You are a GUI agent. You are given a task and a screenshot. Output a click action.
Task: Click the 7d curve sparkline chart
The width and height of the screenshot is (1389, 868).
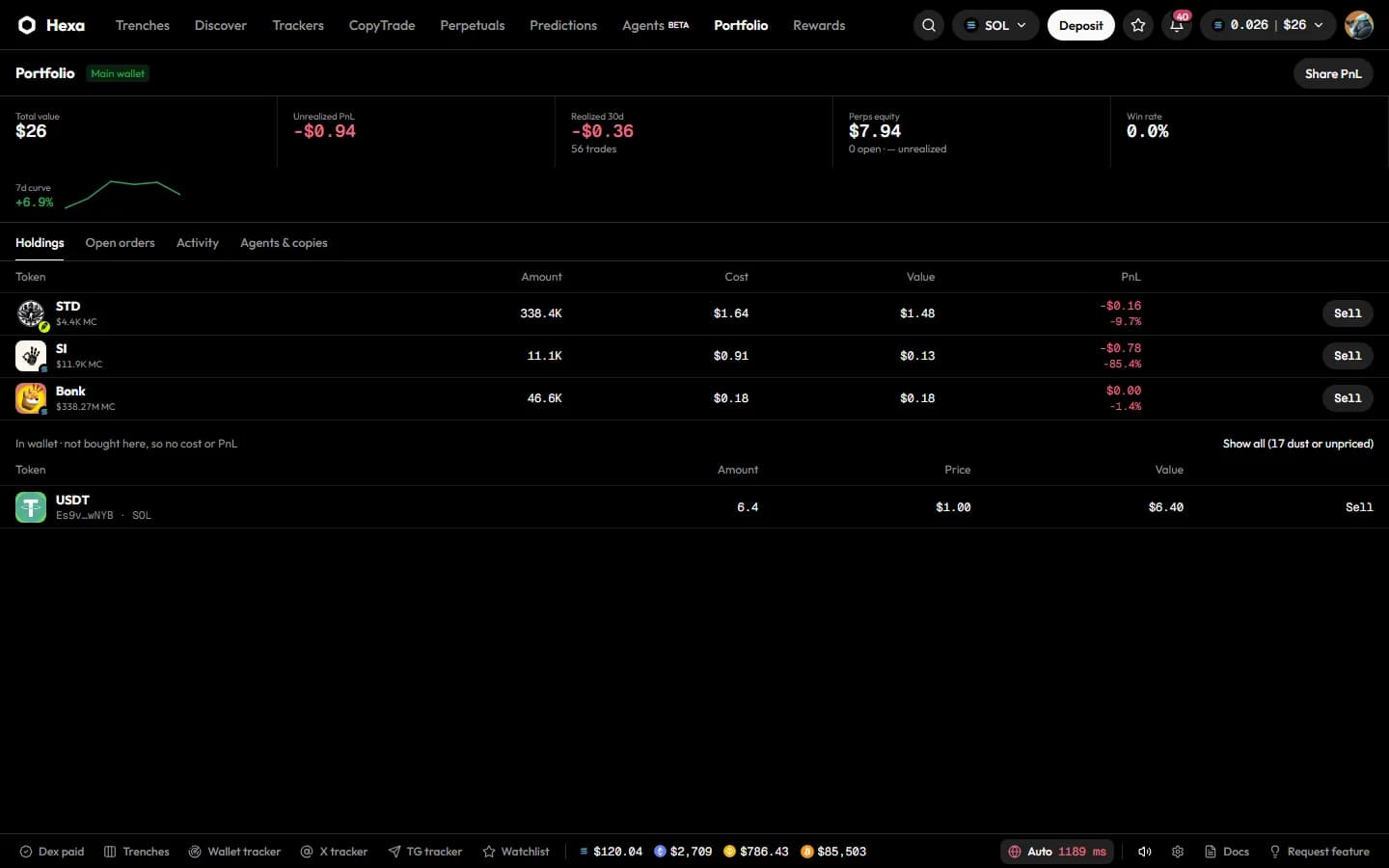123,194
